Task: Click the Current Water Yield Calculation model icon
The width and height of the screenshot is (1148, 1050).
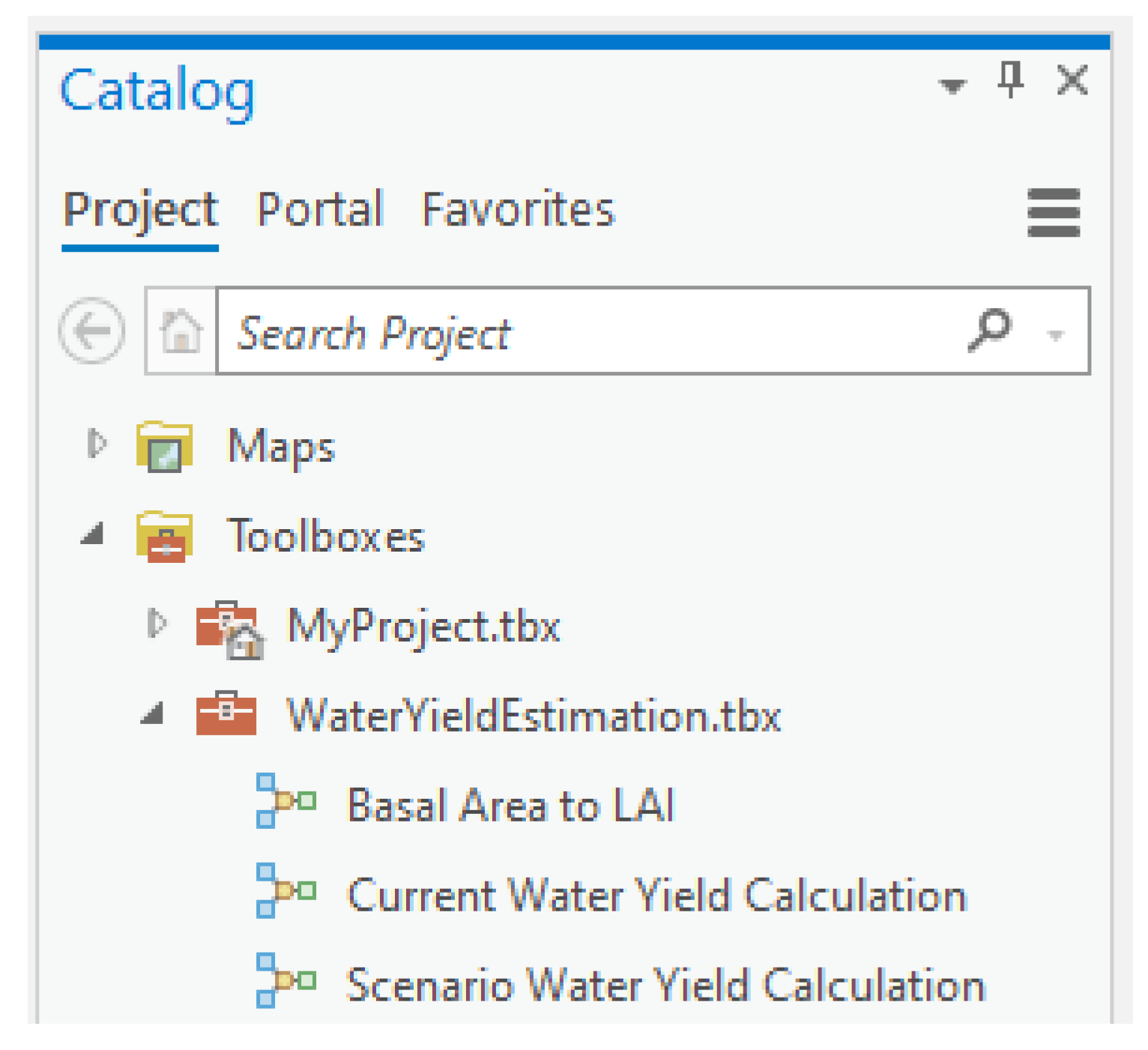Action: [286, 891]
